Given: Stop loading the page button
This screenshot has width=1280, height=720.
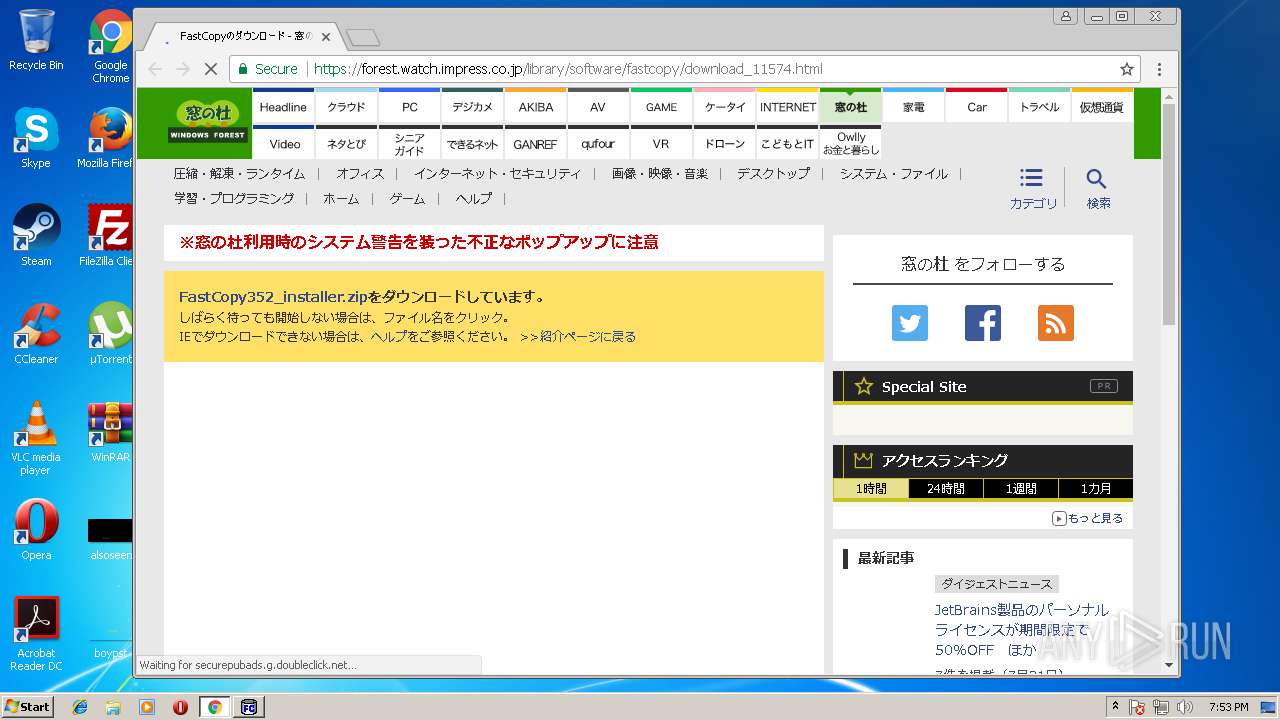Looking at the screenshot, I should click(211, 69).
